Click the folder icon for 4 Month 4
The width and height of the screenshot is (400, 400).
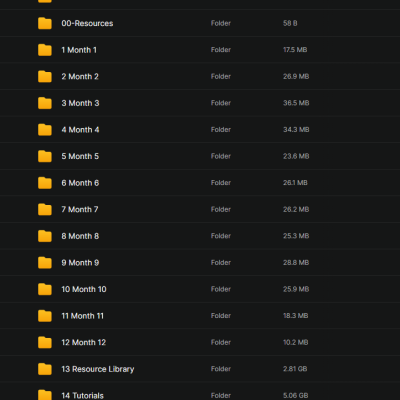[x=45, y=130]
